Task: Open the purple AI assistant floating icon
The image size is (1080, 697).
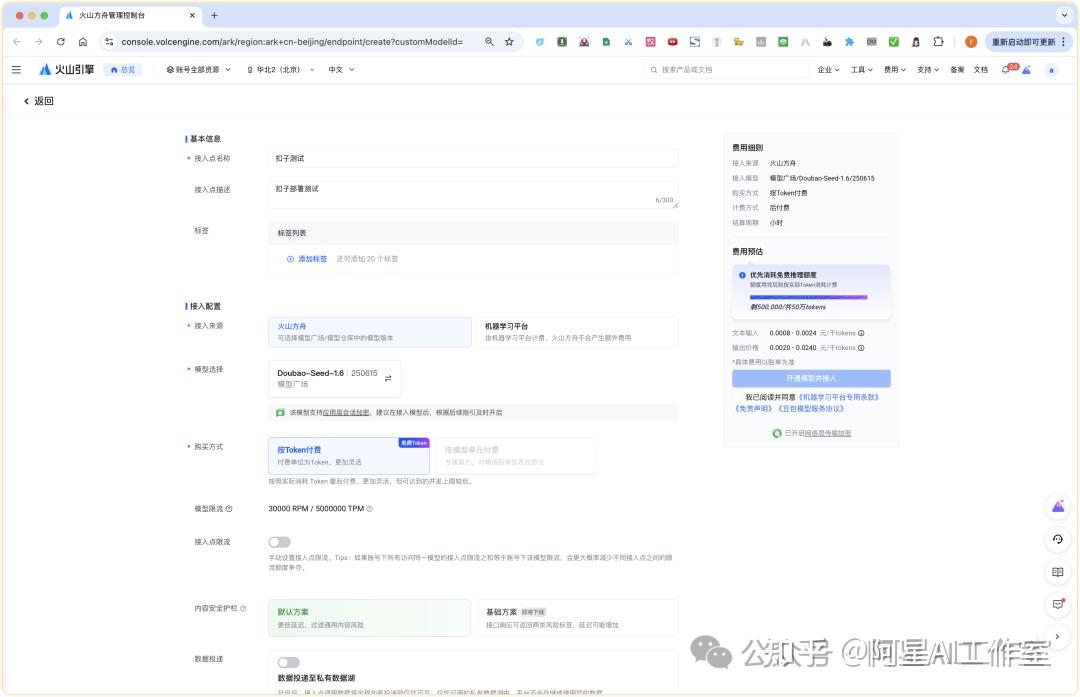Action: [x=1057, y=507]
